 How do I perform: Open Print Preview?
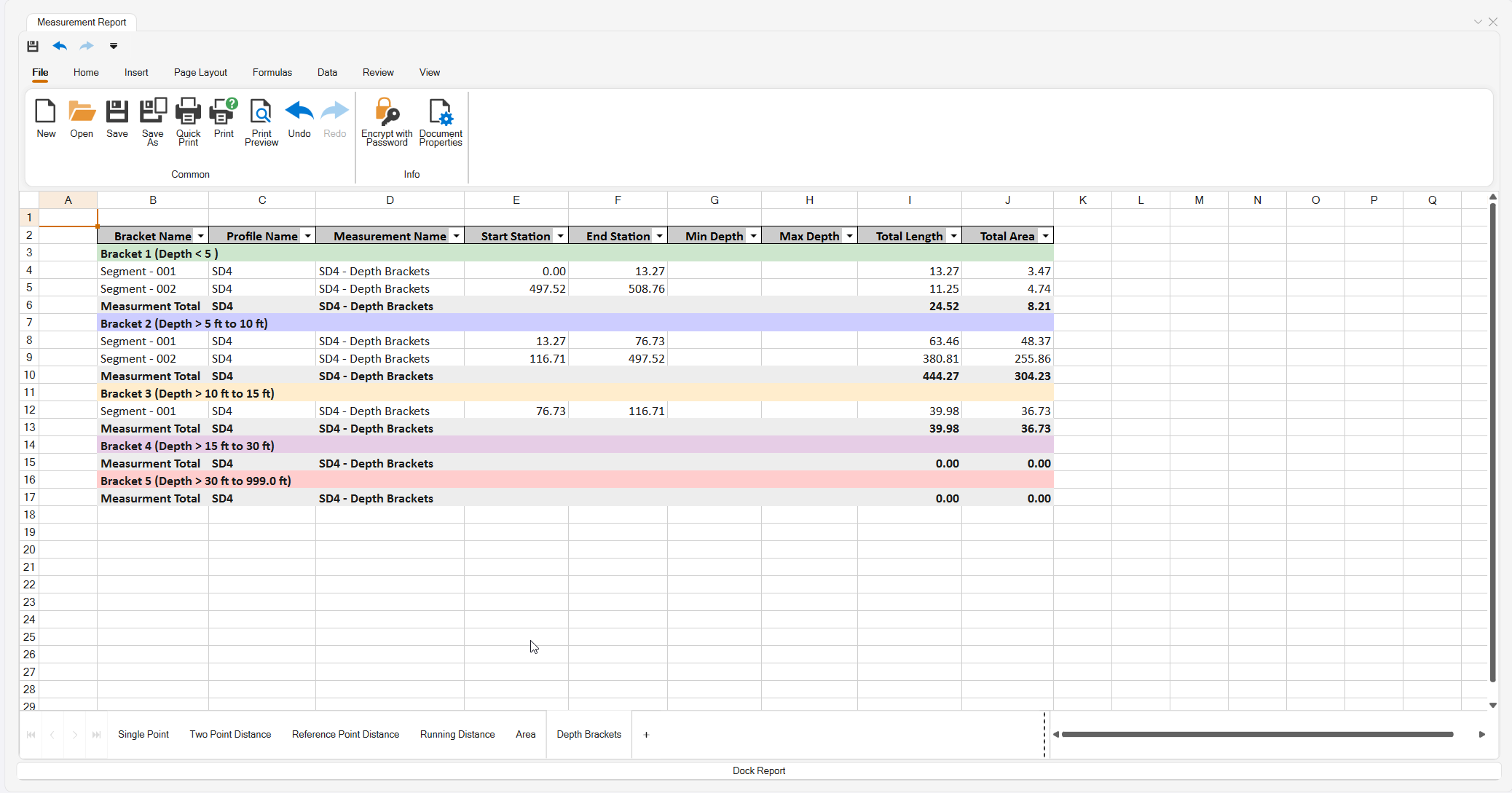click(261, 112)
